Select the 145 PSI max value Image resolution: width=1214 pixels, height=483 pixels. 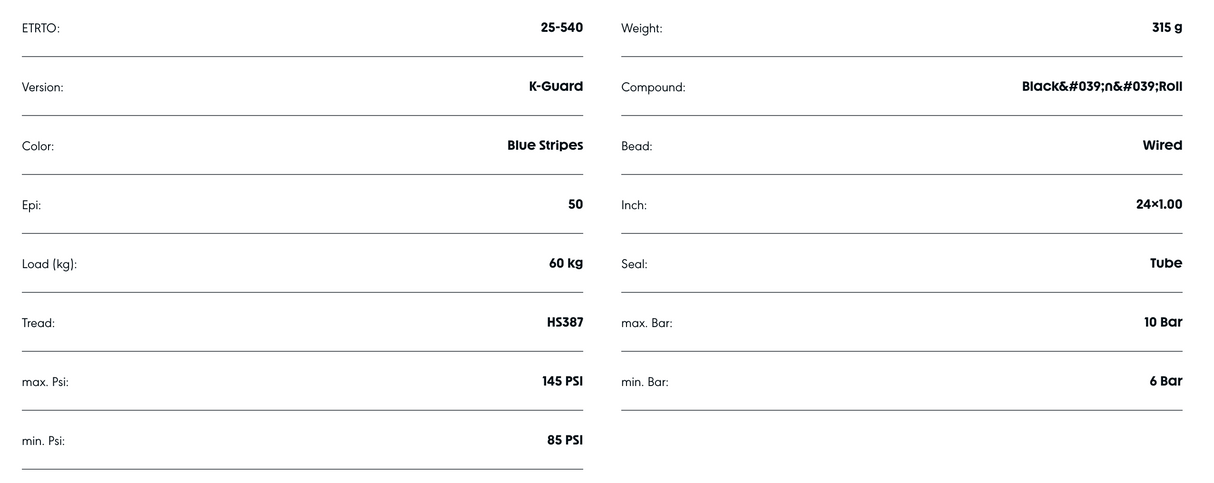pyautogui.click(x=562, y=382)
